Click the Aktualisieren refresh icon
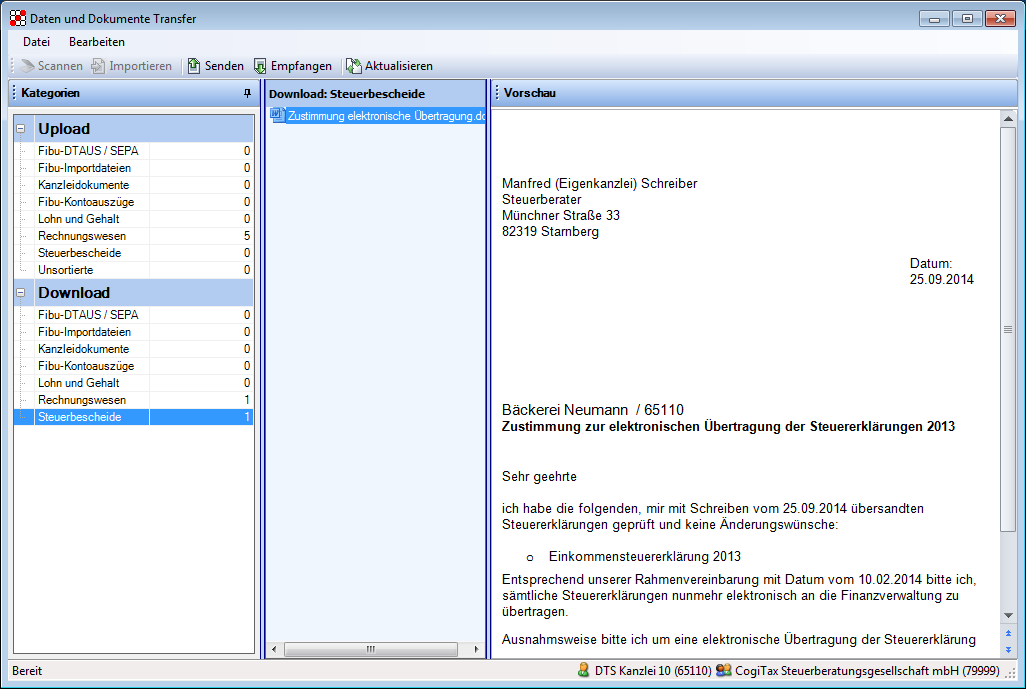 [x=352, y=65]
